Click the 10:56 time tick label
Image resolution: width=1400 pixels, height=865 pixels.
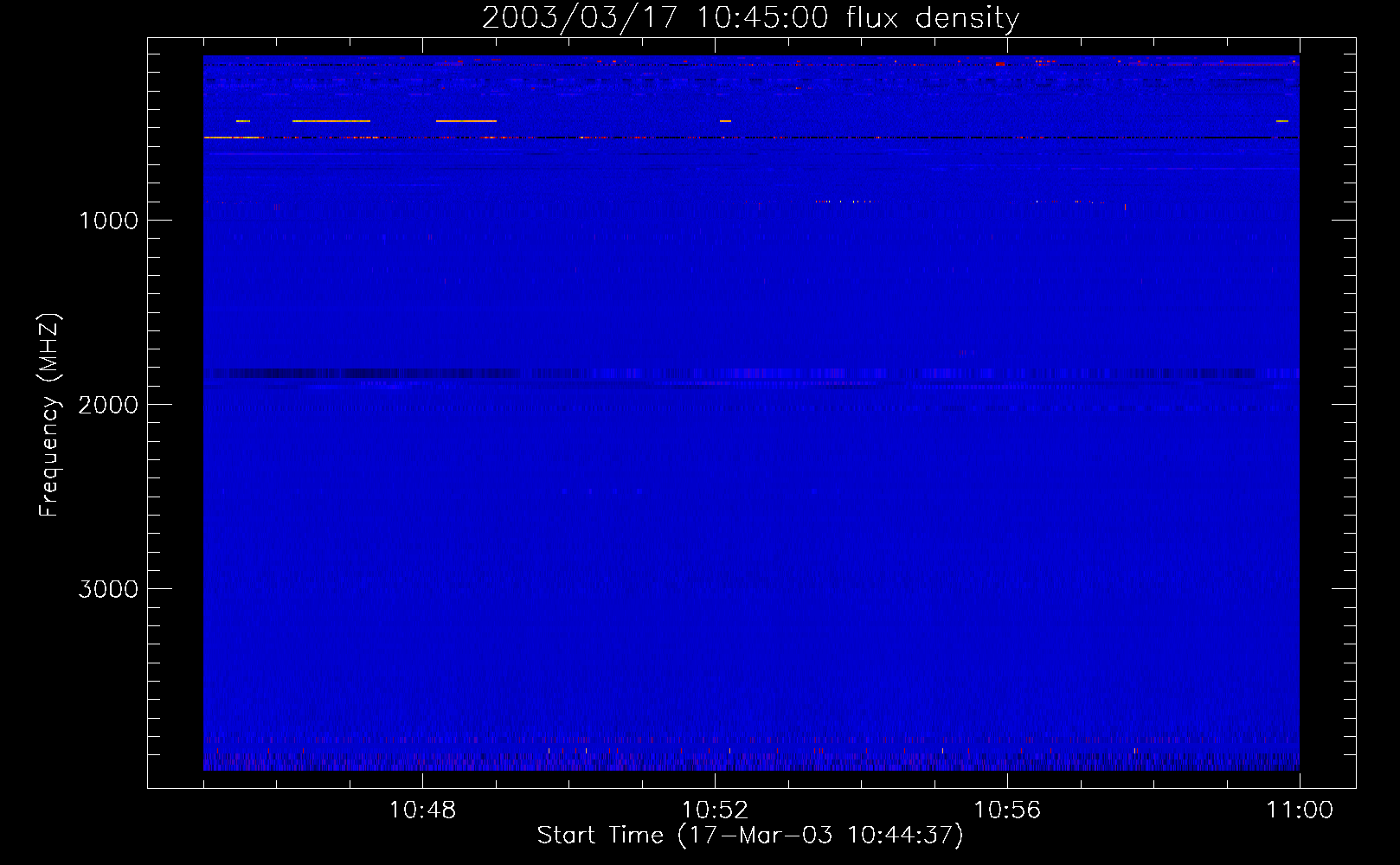coord(1007,811)
